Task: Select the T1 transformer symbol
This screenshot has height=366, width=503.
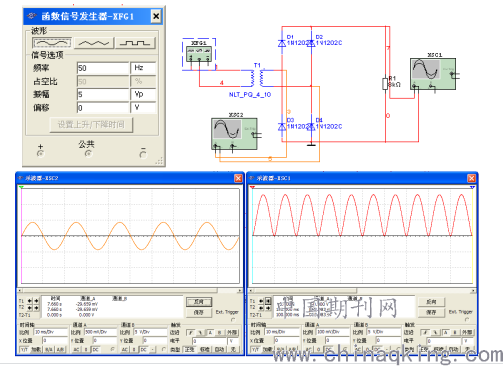Action: click(x=257, y=78)
